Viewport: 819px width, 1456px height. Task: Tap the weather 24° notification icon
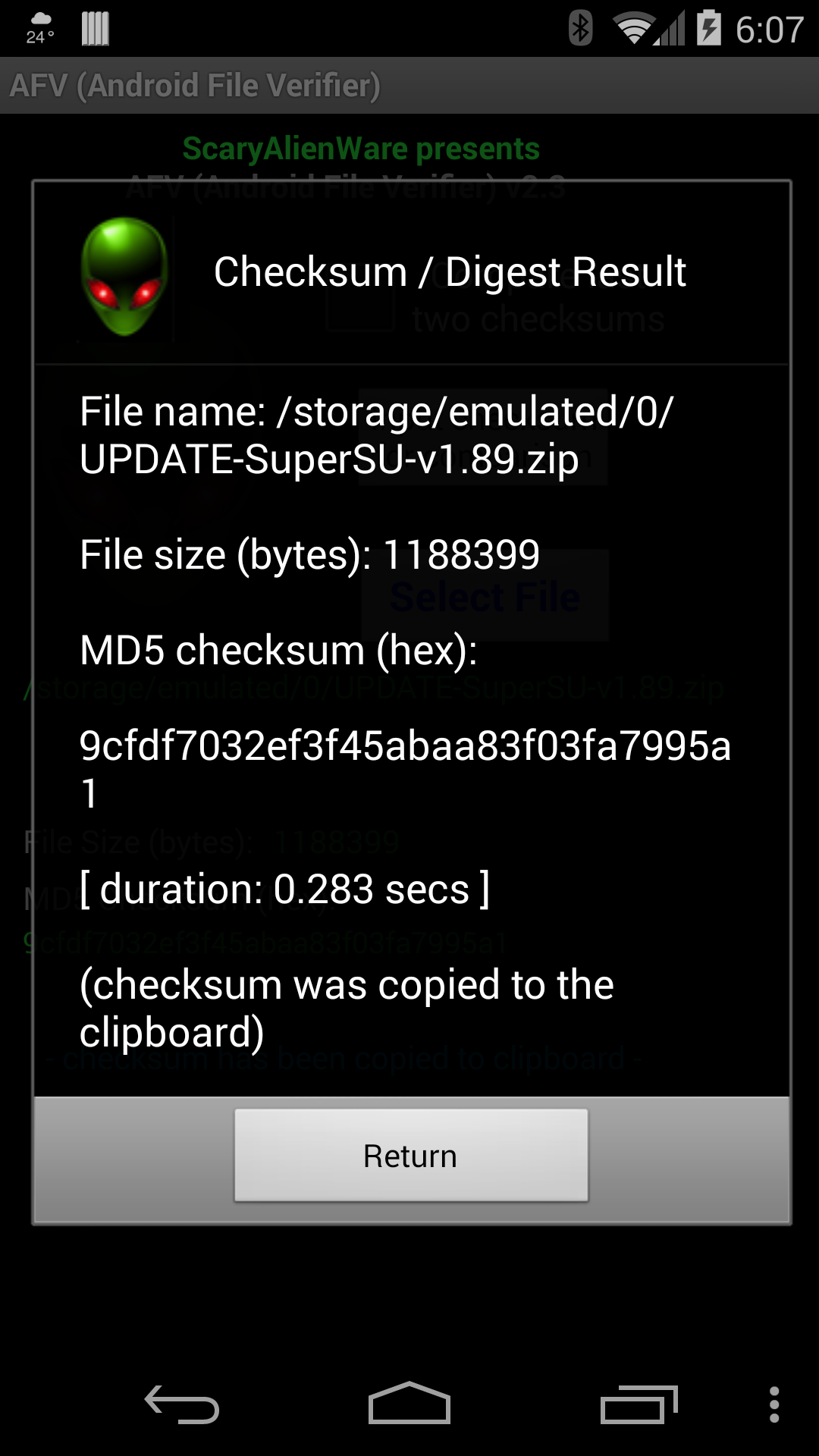point(41,29)
